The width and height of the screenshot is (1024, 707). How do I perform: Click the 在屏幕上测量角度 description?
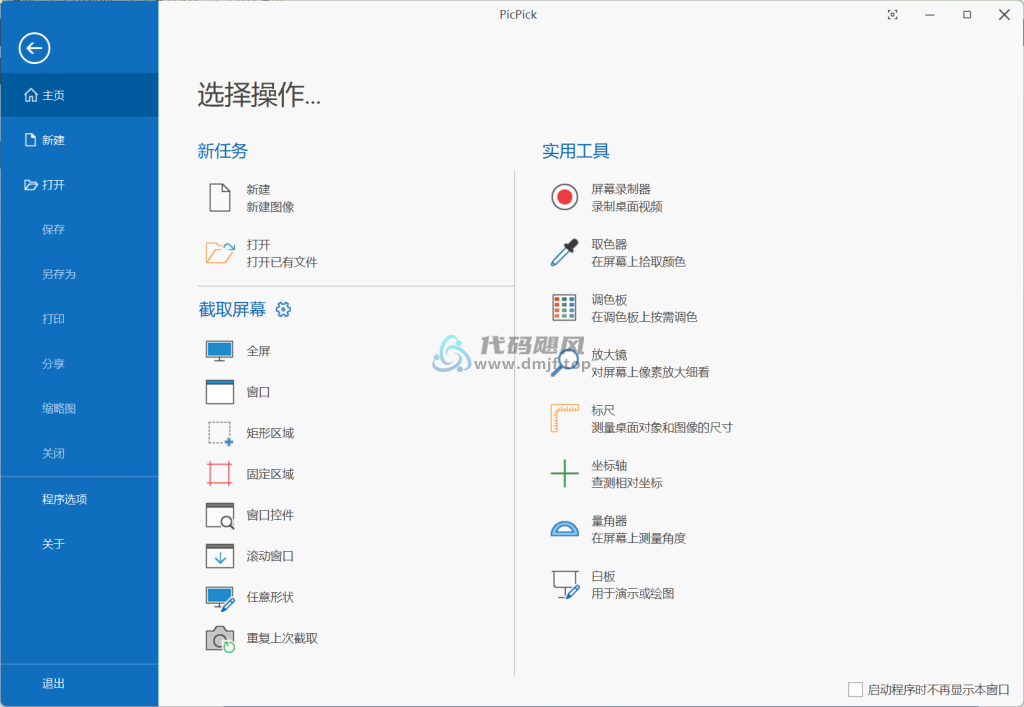(639, 539)
